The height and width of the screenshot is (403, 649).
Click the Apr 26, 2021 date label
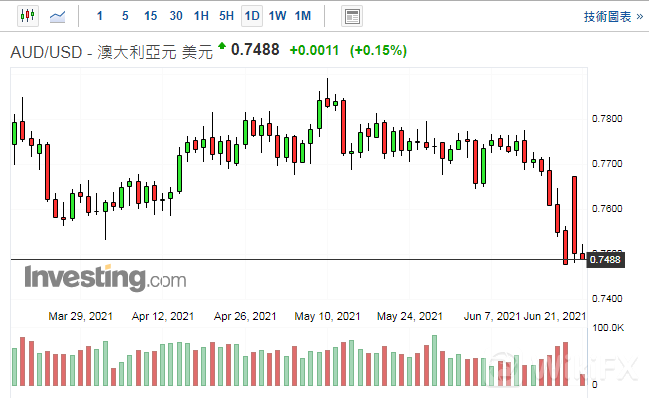point(245,316)
